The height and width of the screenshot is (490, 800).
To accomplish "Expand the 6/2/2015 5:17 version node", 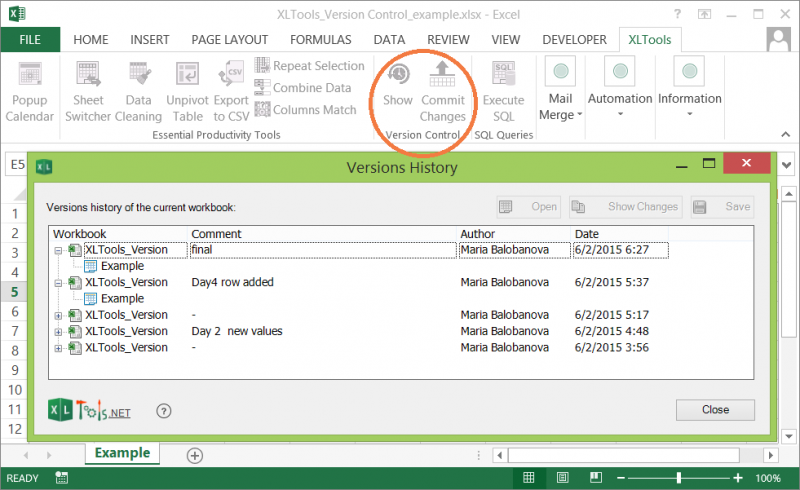I will click(59, 315).
